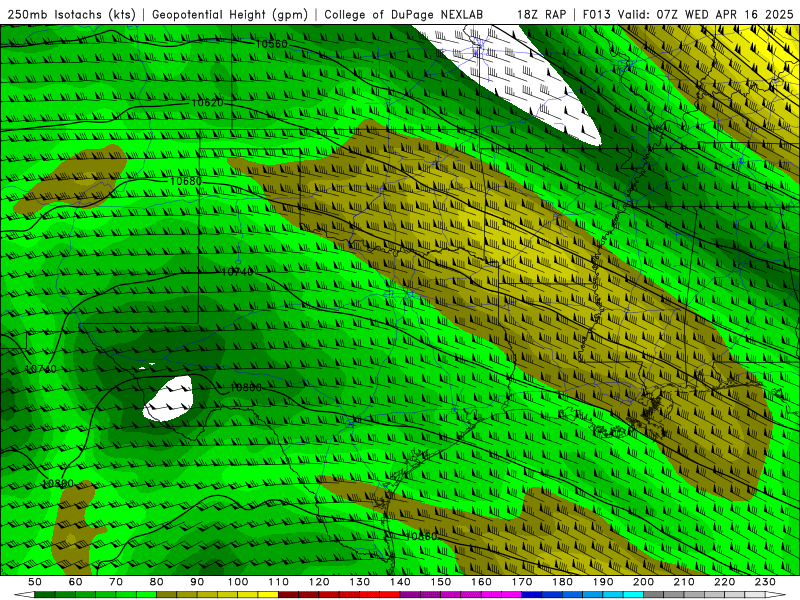Pick the dark blue swatch right of 170

pos(532,595)
